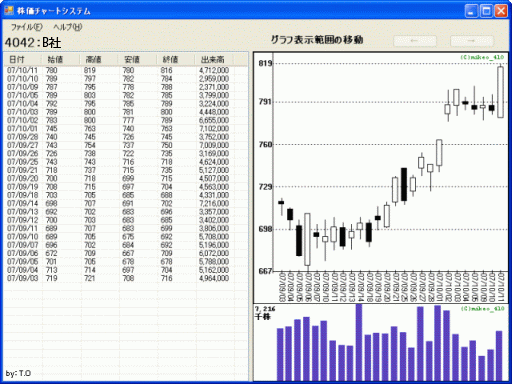Click the black 07/09/25 candlestick
This screenshot has width=512, height=384.
[x=404, y=184]
